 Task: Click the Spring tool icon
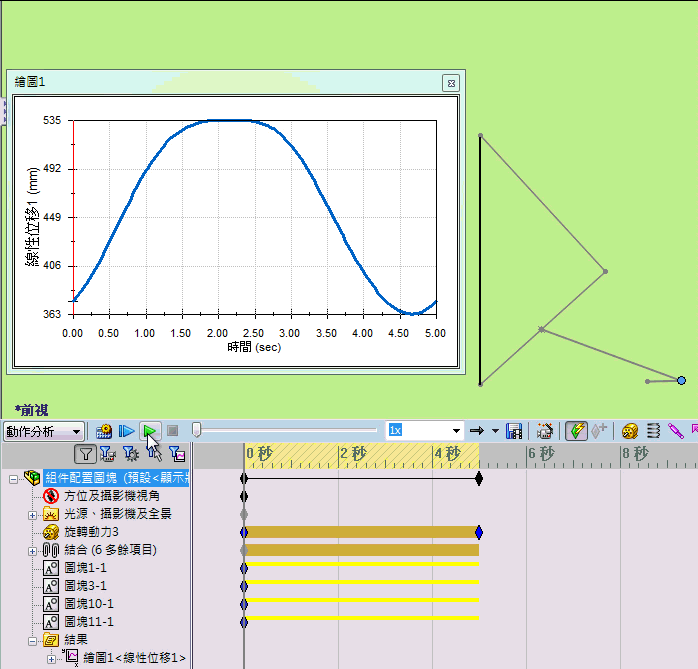[653, 431]
